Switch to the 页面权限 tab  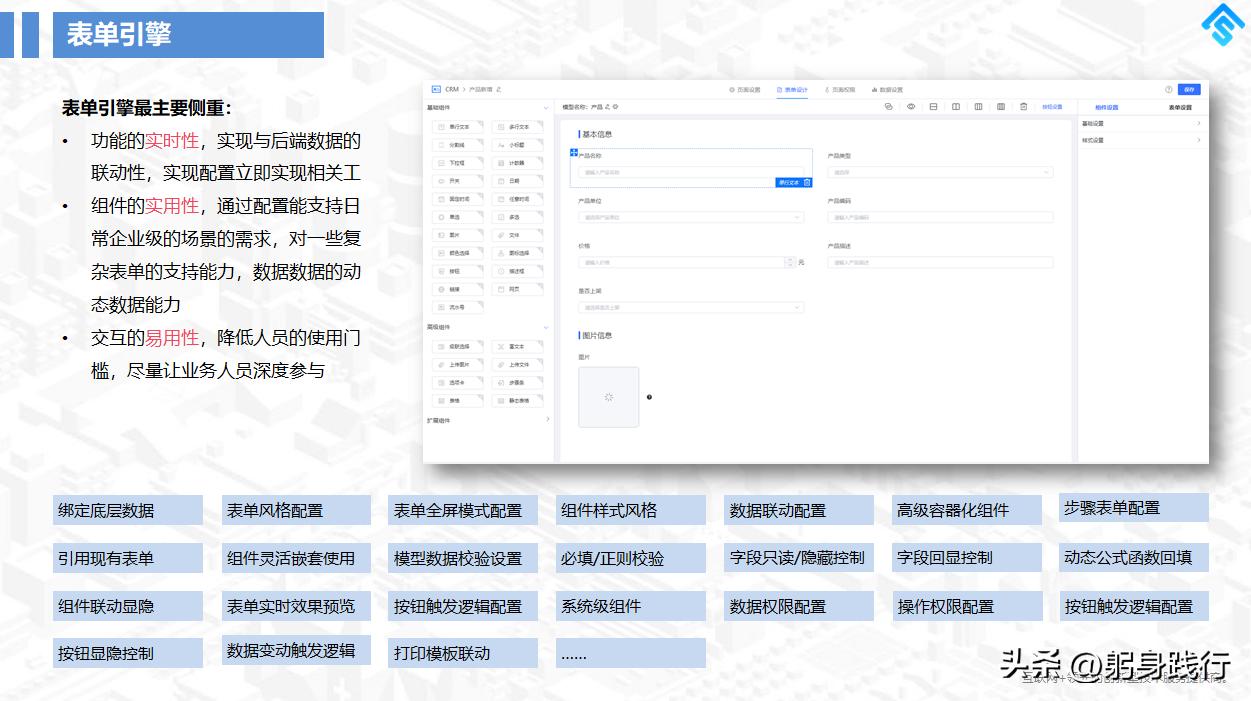click(840, 90)
